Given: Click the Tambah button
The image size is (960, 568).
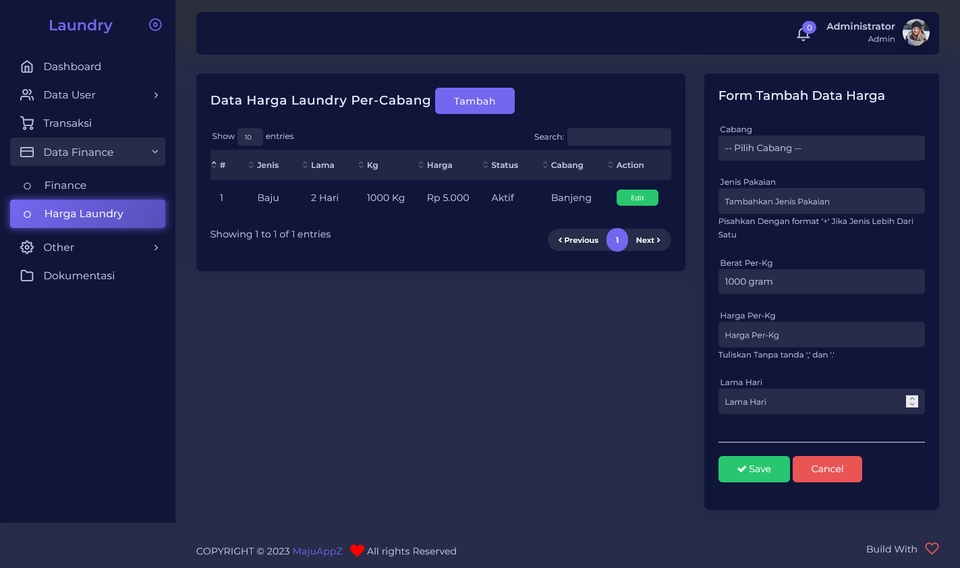Looking at the screenshot, I should tap(474, 101).
